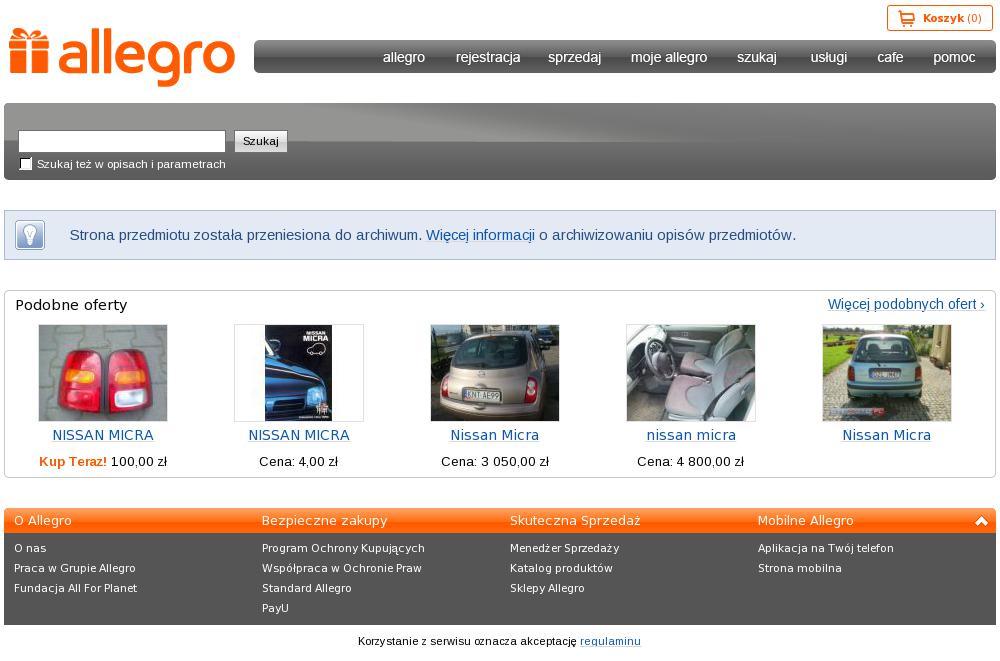The image size is (1000, 661).
Task: View the beige Nissan Micra rear photo
Action: click(x=495, y=373)
